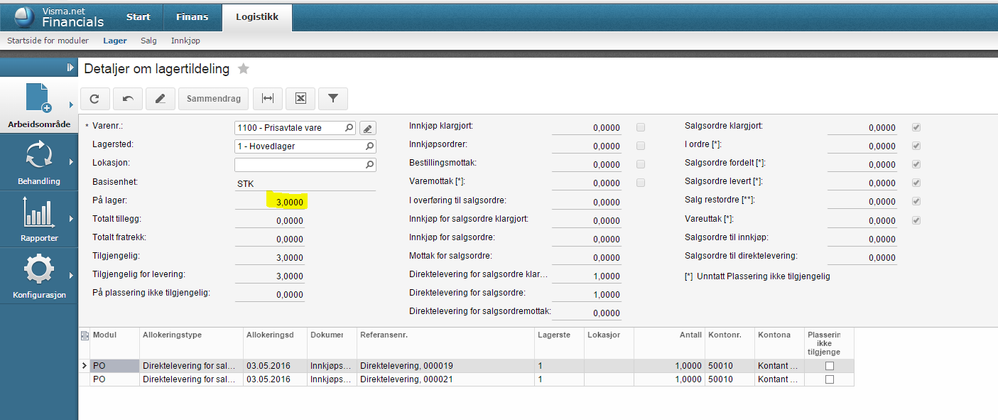Select Lager submenu item
This screenshot has height=420, width=998.
click(115, 41)
